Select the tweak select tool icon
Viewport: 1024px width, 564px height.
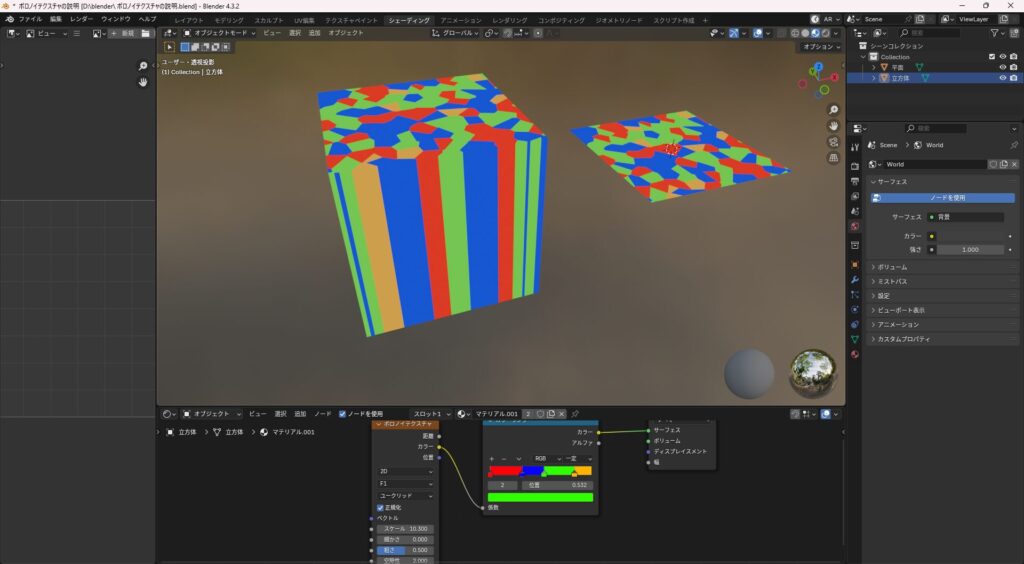tap(170, 47)
